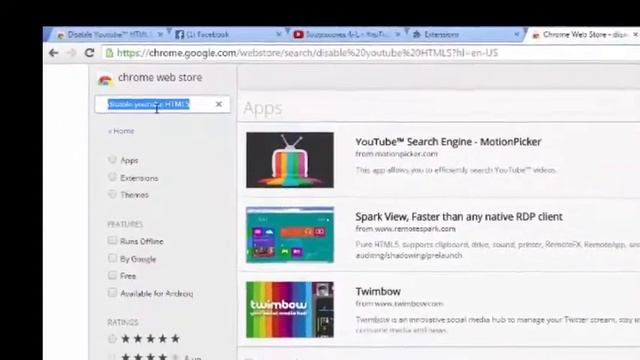
Task: Click 'from www.remotespark.com' text
Action: 405,229
